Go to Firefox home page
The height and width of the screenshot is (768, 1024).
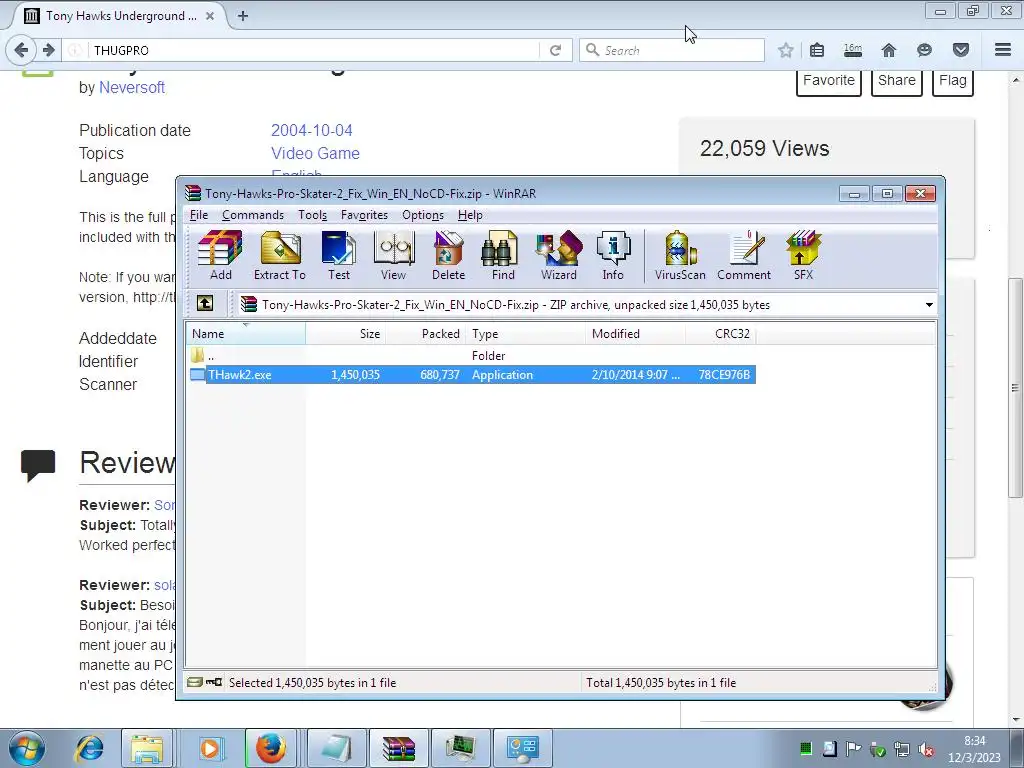tap(889, 50)
